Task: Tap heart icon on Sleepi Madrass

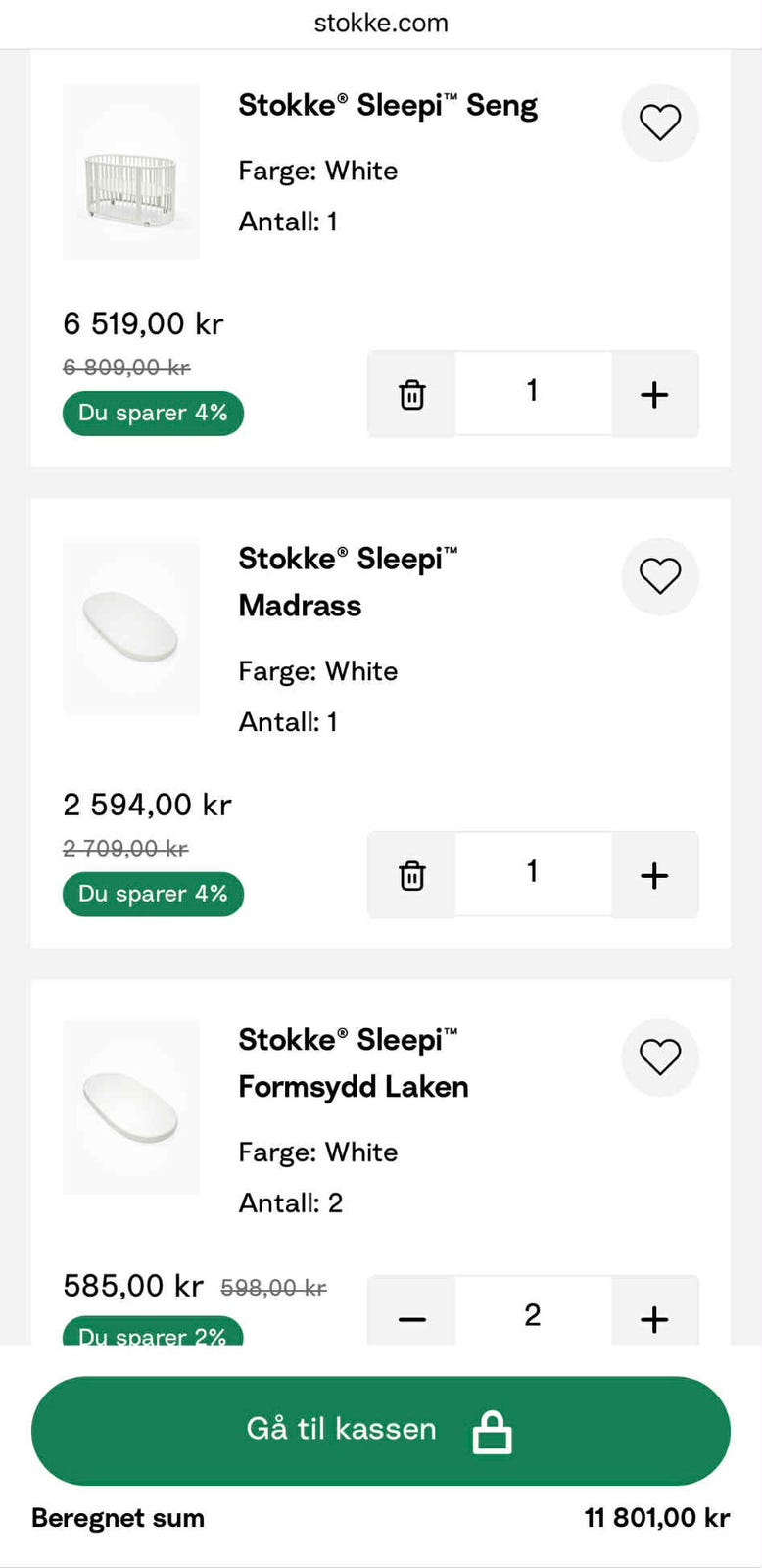Action: coord(659,576)
